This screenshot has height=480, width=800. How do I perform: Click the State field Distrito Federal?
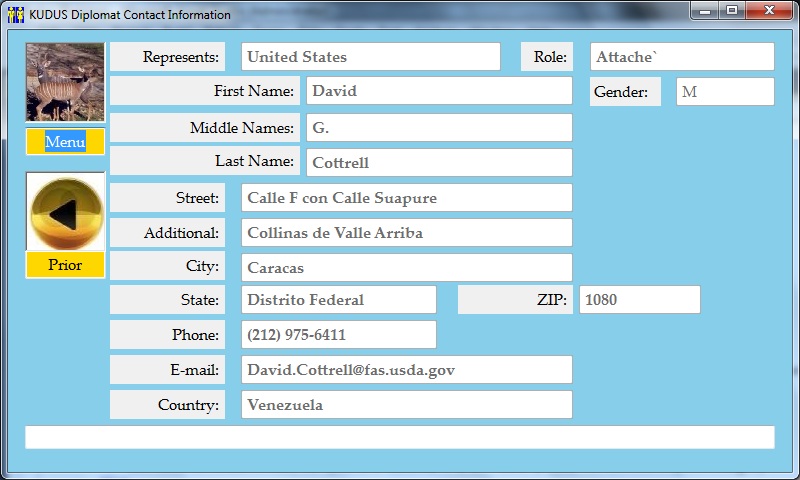pos(338,300)
